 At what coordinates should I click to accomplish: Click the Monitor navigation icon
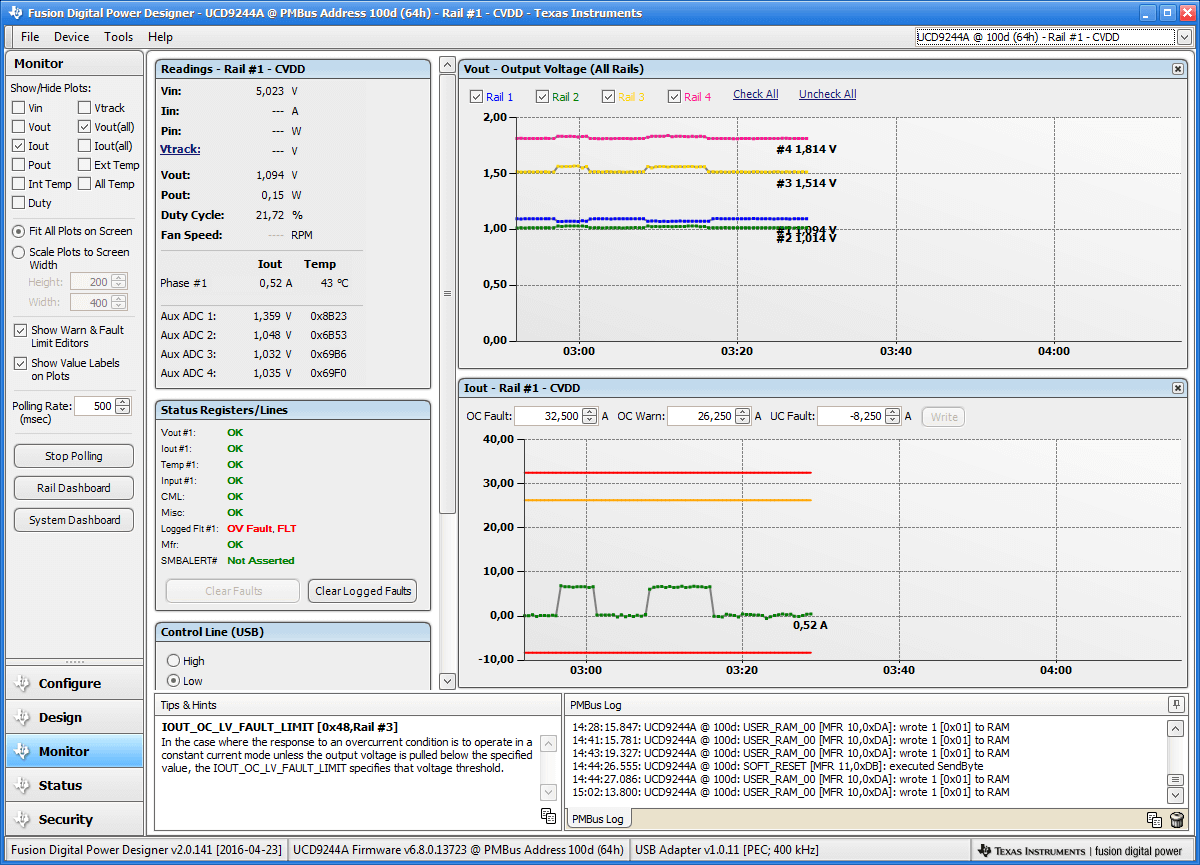coord(21,752)
